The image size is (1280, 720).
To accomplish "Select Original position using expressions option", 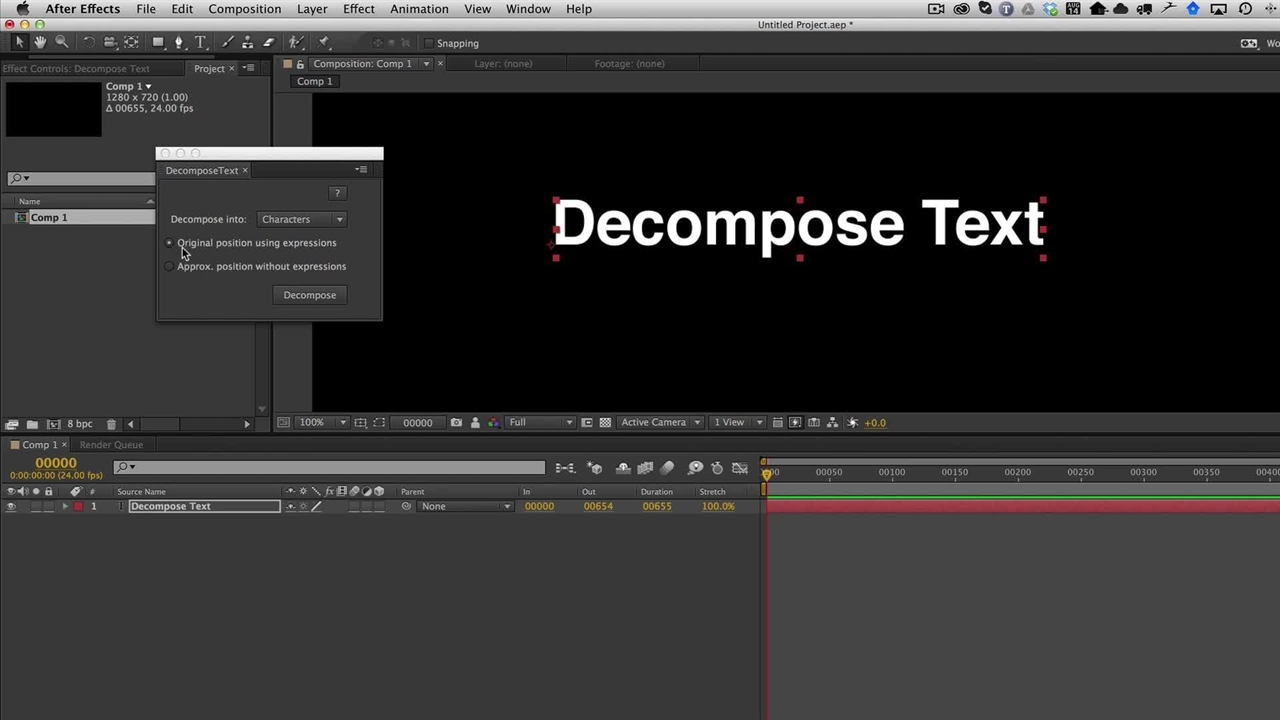I will [x=169, y=243].
